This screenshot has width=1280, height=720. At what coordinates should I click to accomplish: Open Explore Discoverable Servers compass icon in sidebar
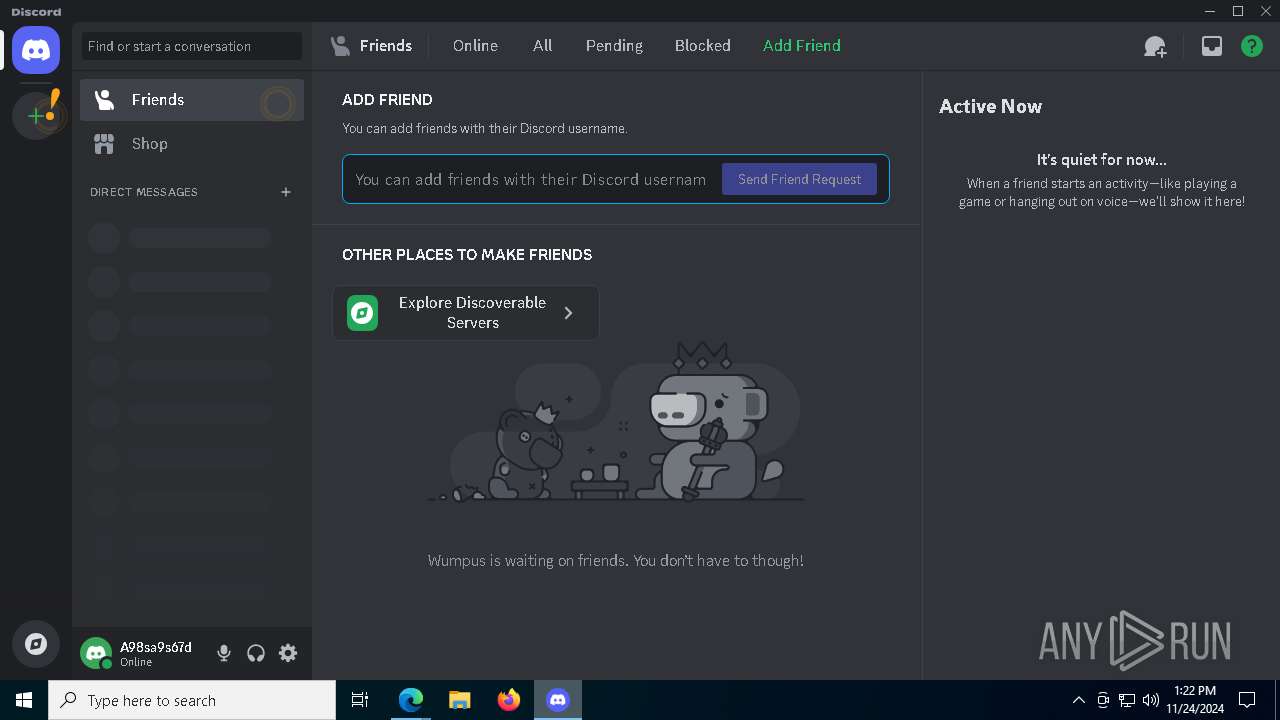[36, 644]
